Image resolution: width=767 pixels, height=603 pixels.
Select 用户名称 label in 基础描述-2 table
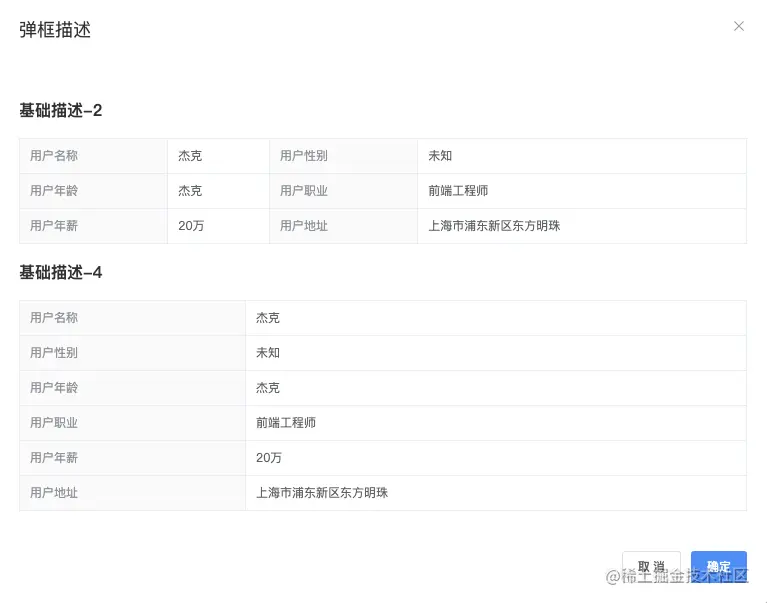click(x=54, y=156)
